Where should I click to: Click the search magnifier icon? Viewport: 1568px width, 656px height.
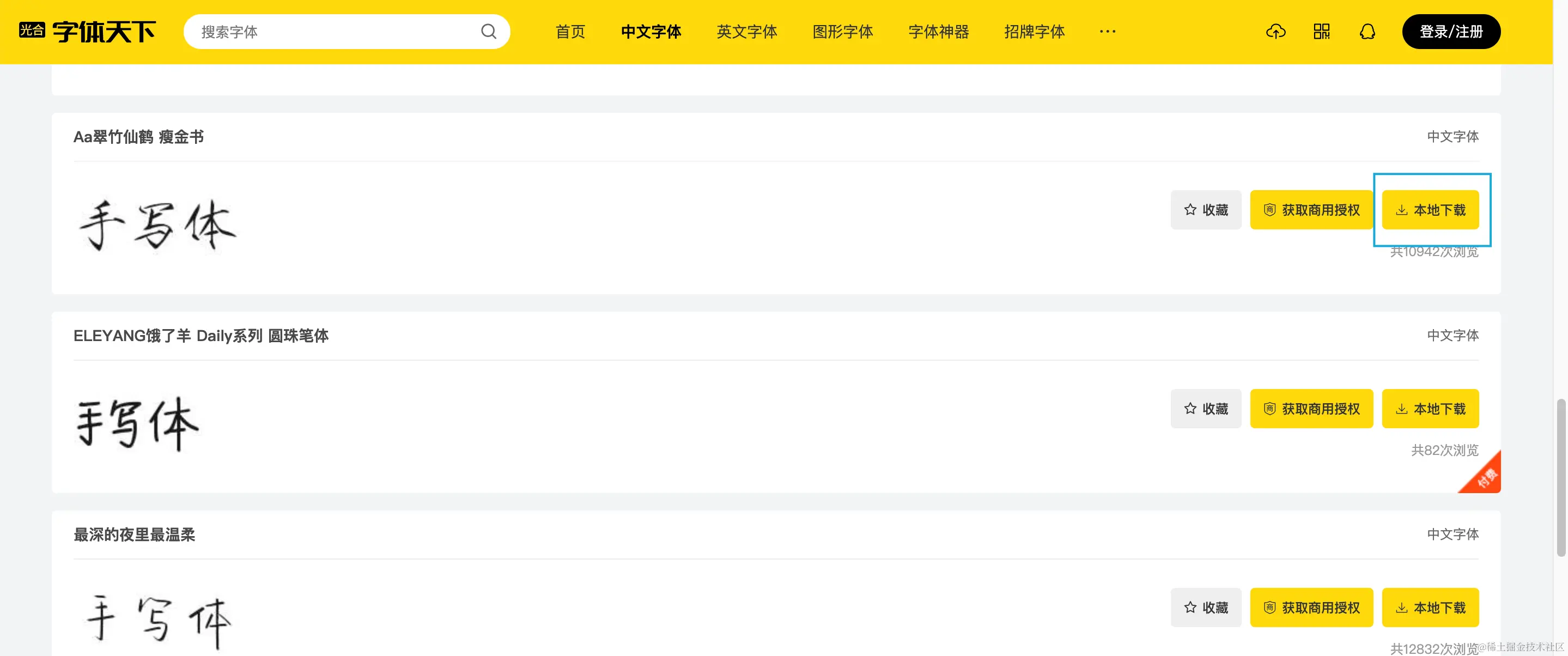pyautogui.click(x=488, y=32)
